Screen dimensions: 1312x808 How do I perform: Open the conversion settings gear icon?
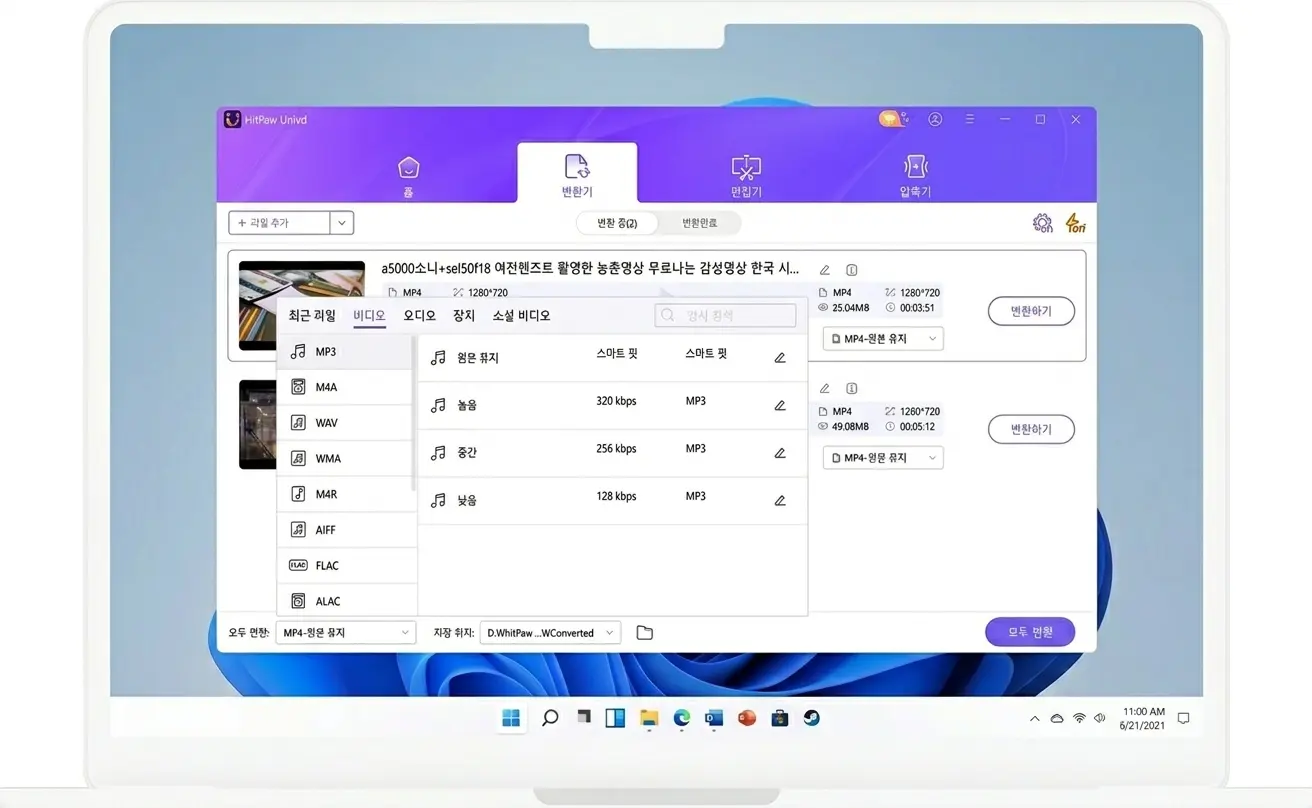pos(1042,223)
